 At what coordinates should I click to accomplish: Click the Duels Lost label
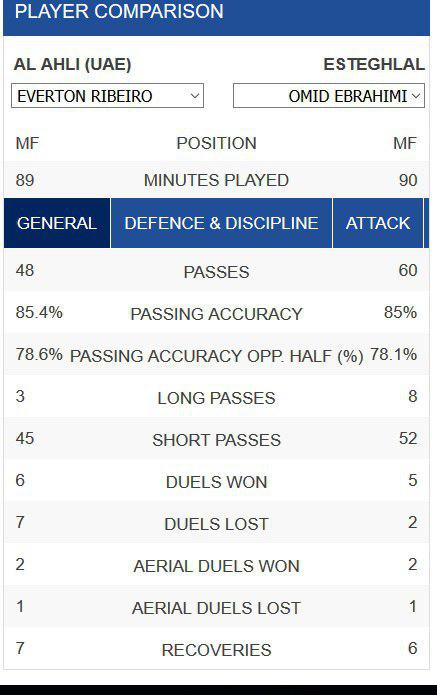click(x=216, y=524)
